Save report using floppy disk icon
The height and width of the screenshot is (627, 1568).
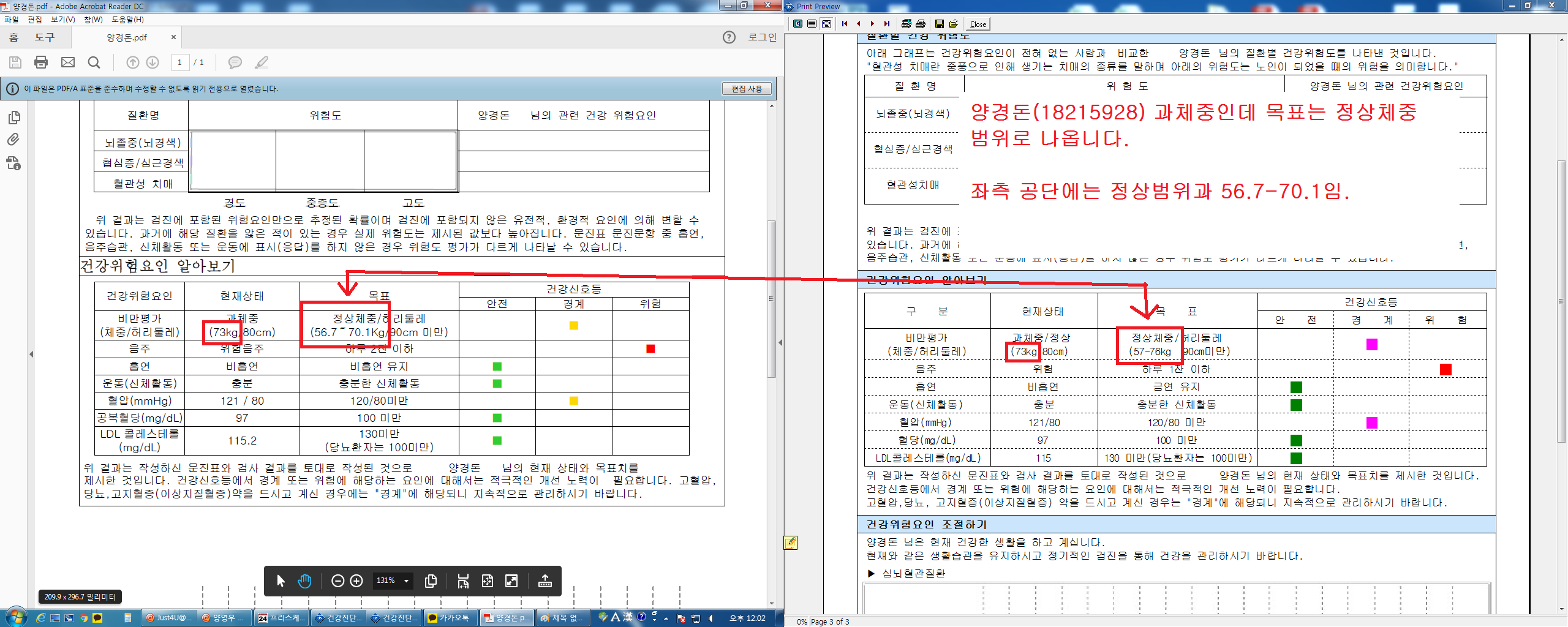(939, 24)
